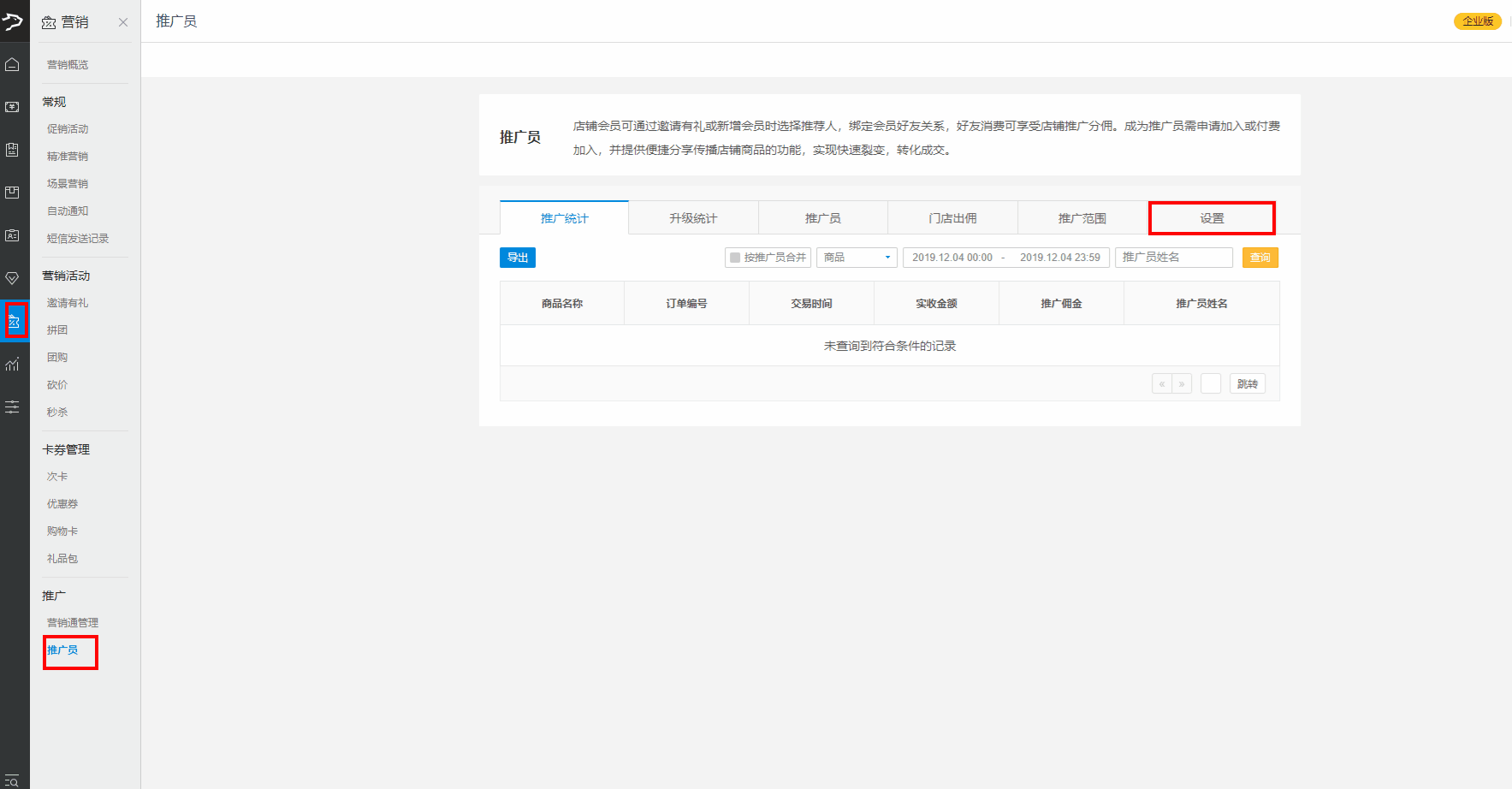The width and height of the screenshot is (1512, 789).
Task: Open the orders document icon in sidebar
Action: [x=13, y=150]
